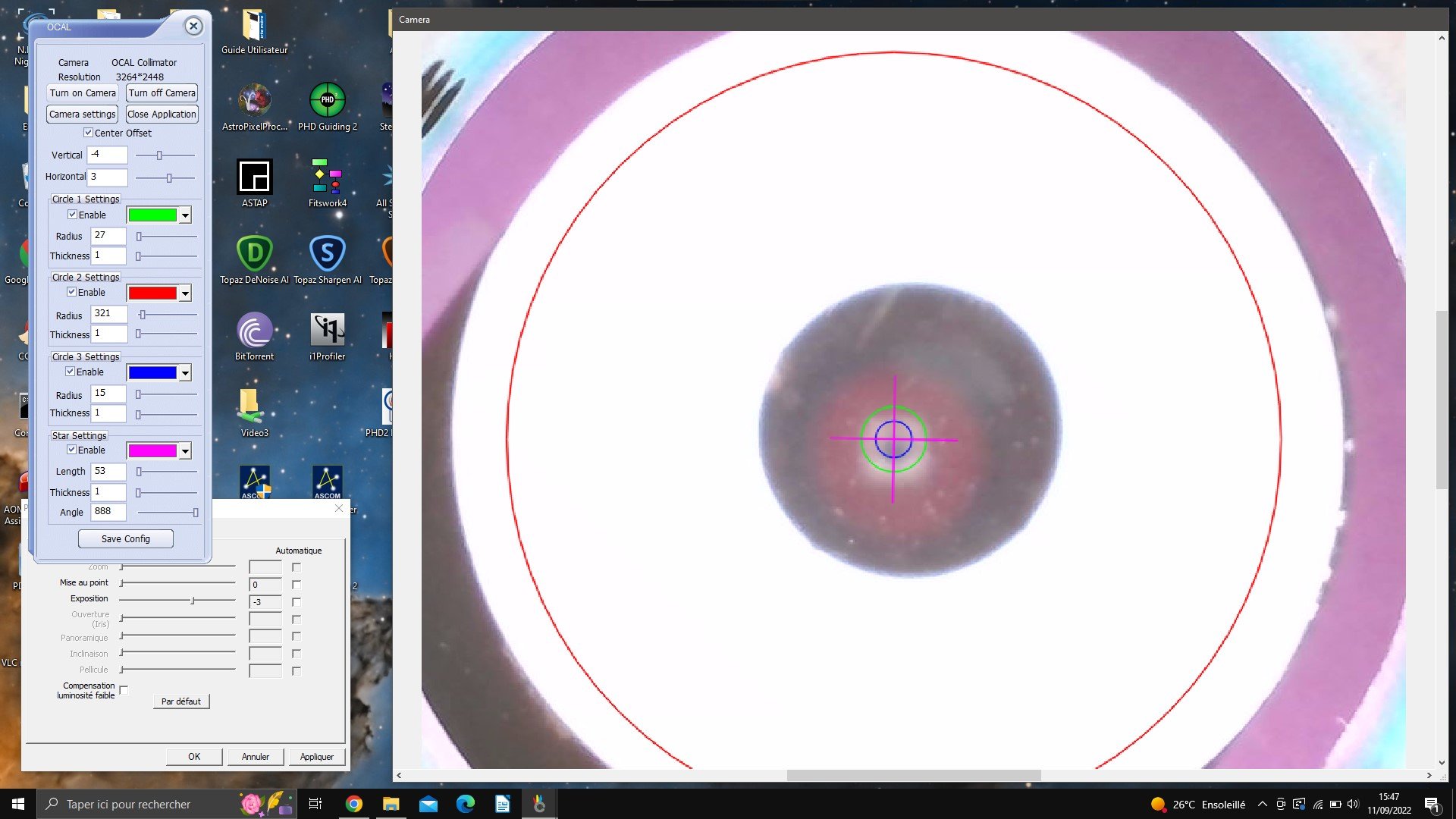Open the Fitswork4 desktop icon
The image size is (1456, 819).
point(328,184)
